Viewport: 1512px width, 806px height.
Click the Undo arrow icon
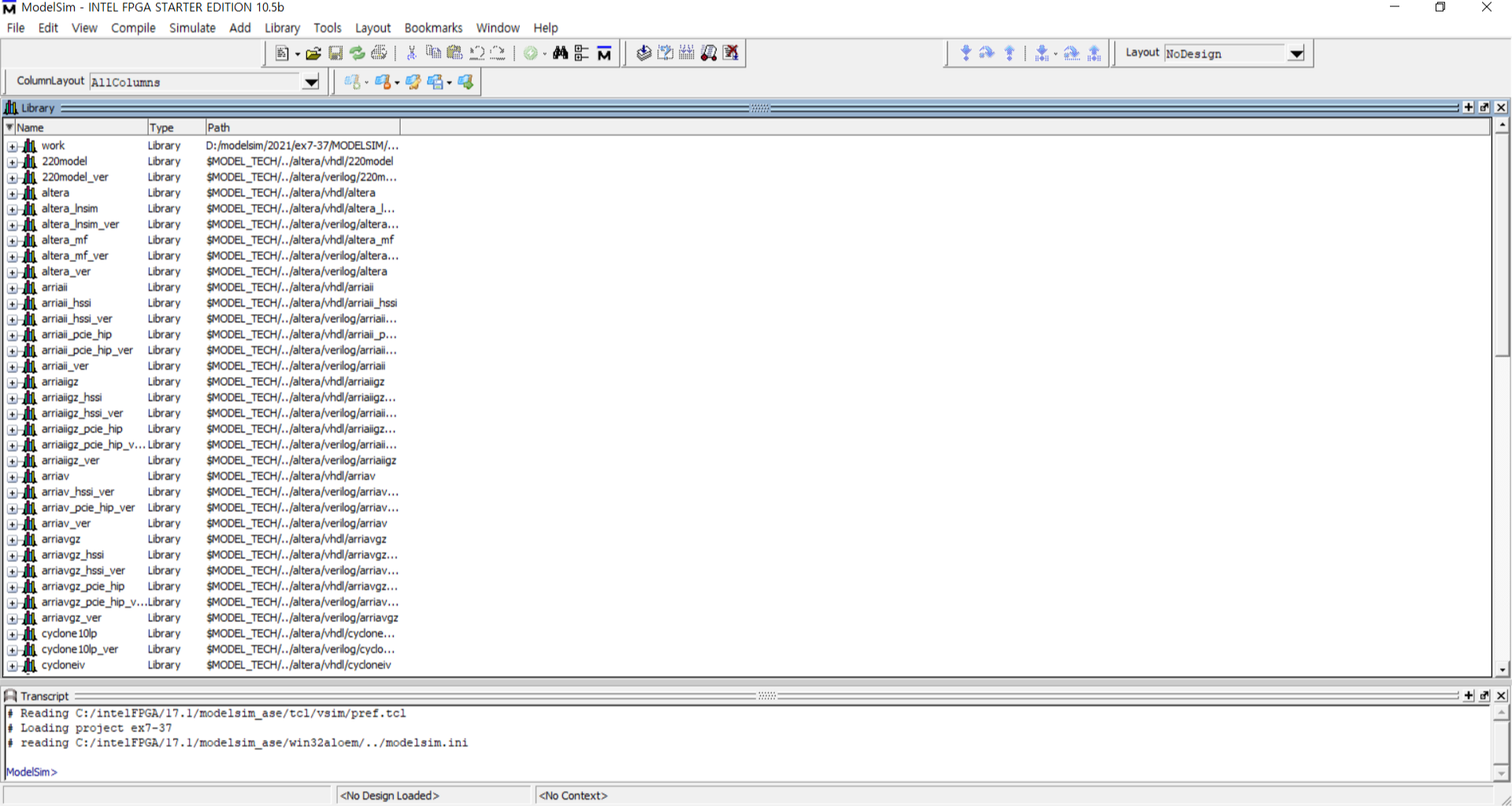click(476, 53)
